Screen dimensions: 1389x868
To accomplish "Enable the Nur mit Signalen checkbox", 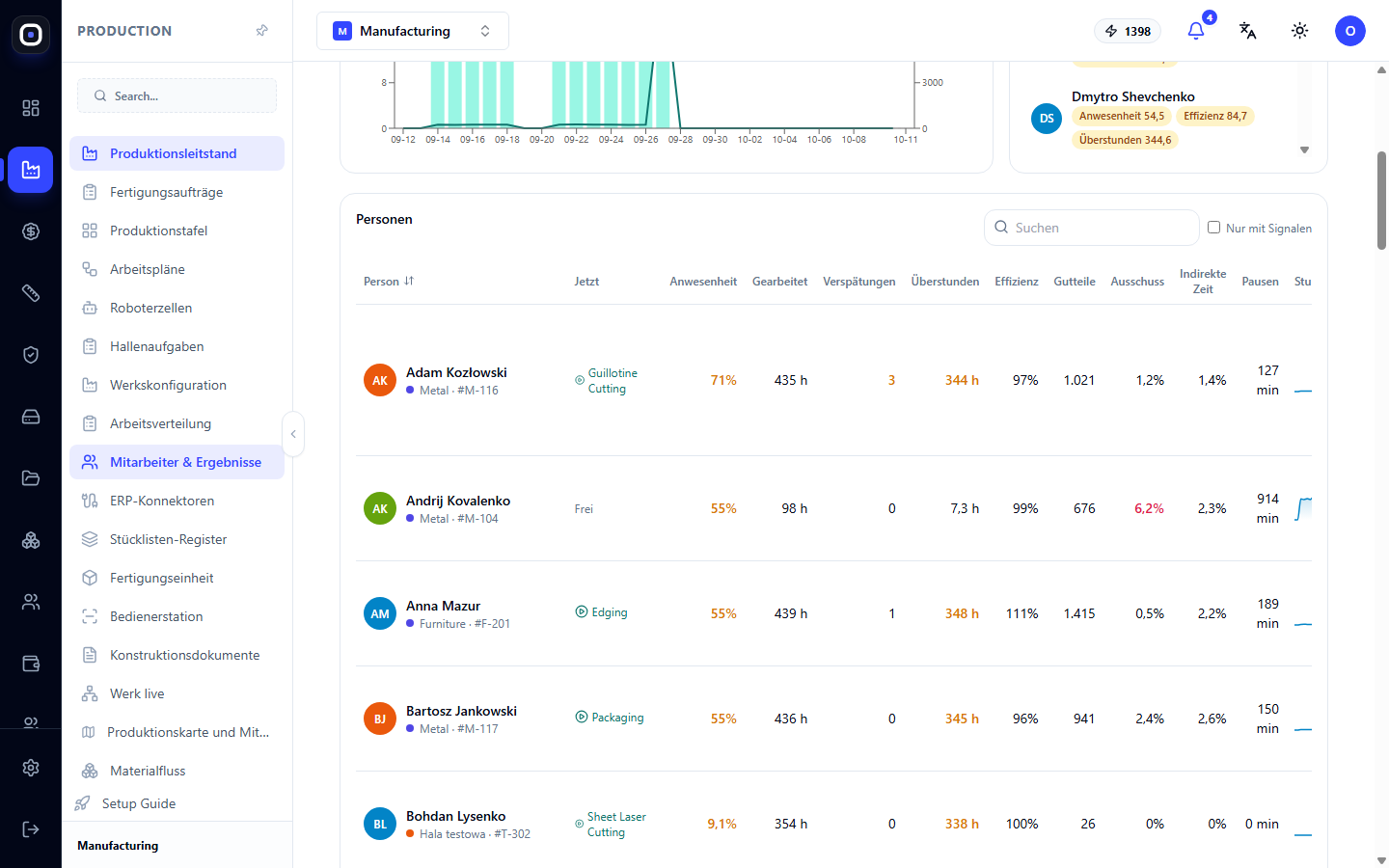I will click(x=1213, y=228).
